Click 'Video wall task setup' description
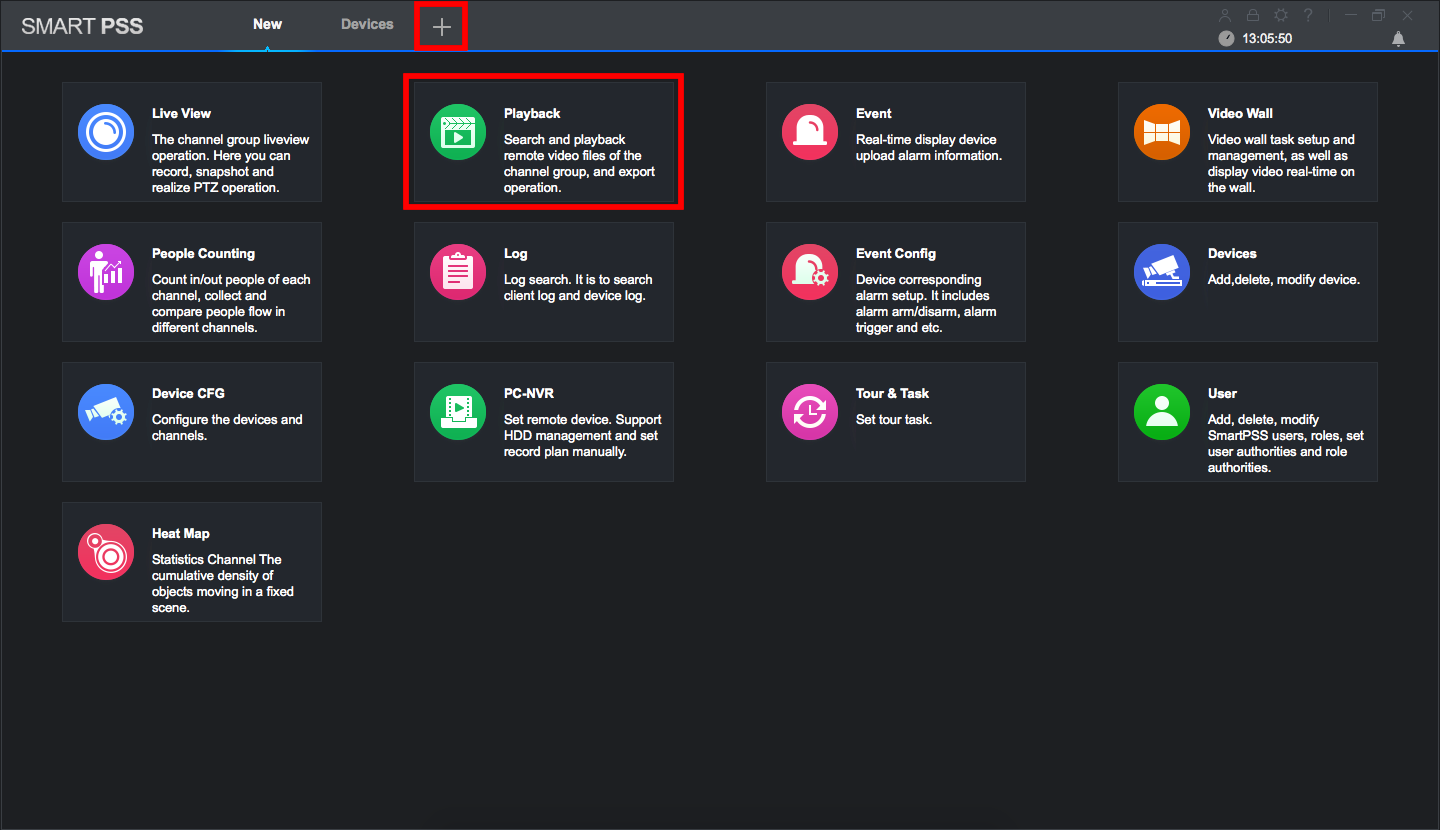 click(1282, 163)
